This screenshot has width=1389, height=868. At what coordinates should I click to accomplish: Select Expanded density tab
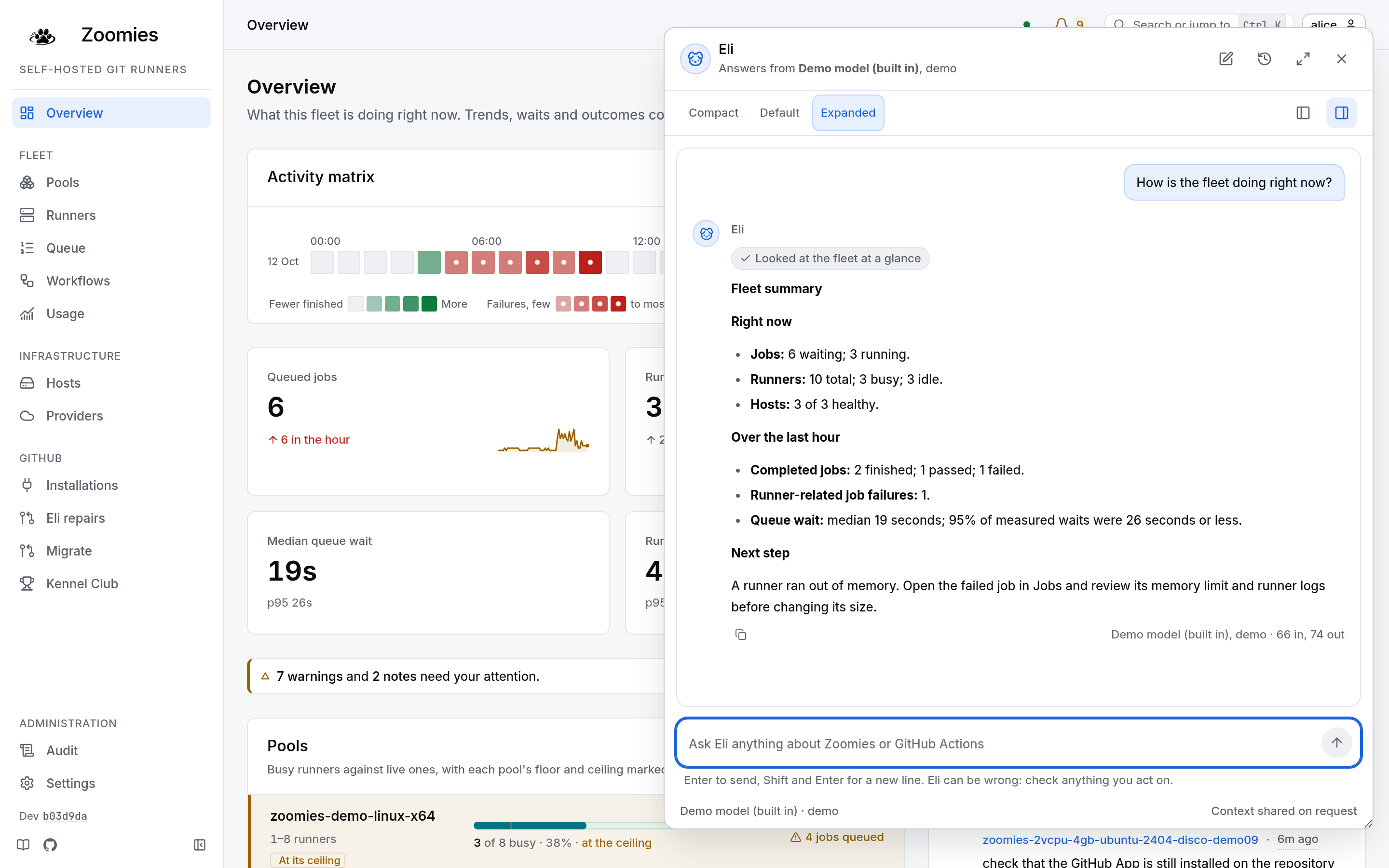[848, 112]
